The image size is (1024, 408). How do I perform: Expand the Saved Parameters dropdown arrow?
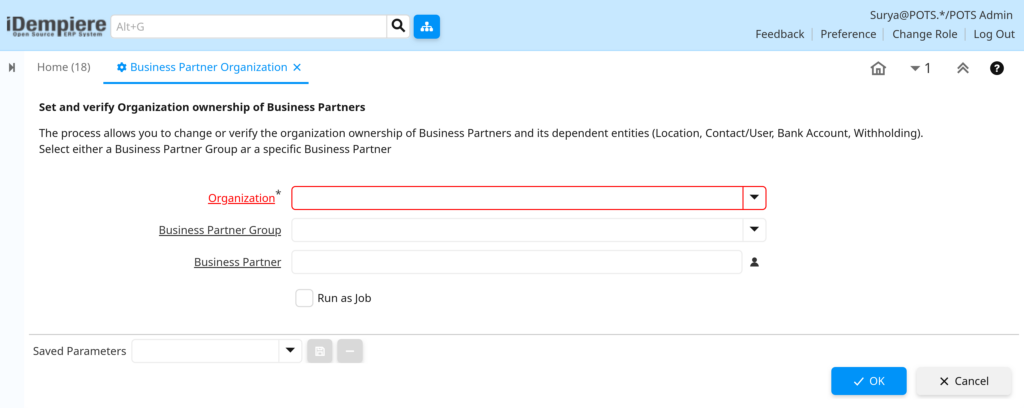[x=290, y=351]
